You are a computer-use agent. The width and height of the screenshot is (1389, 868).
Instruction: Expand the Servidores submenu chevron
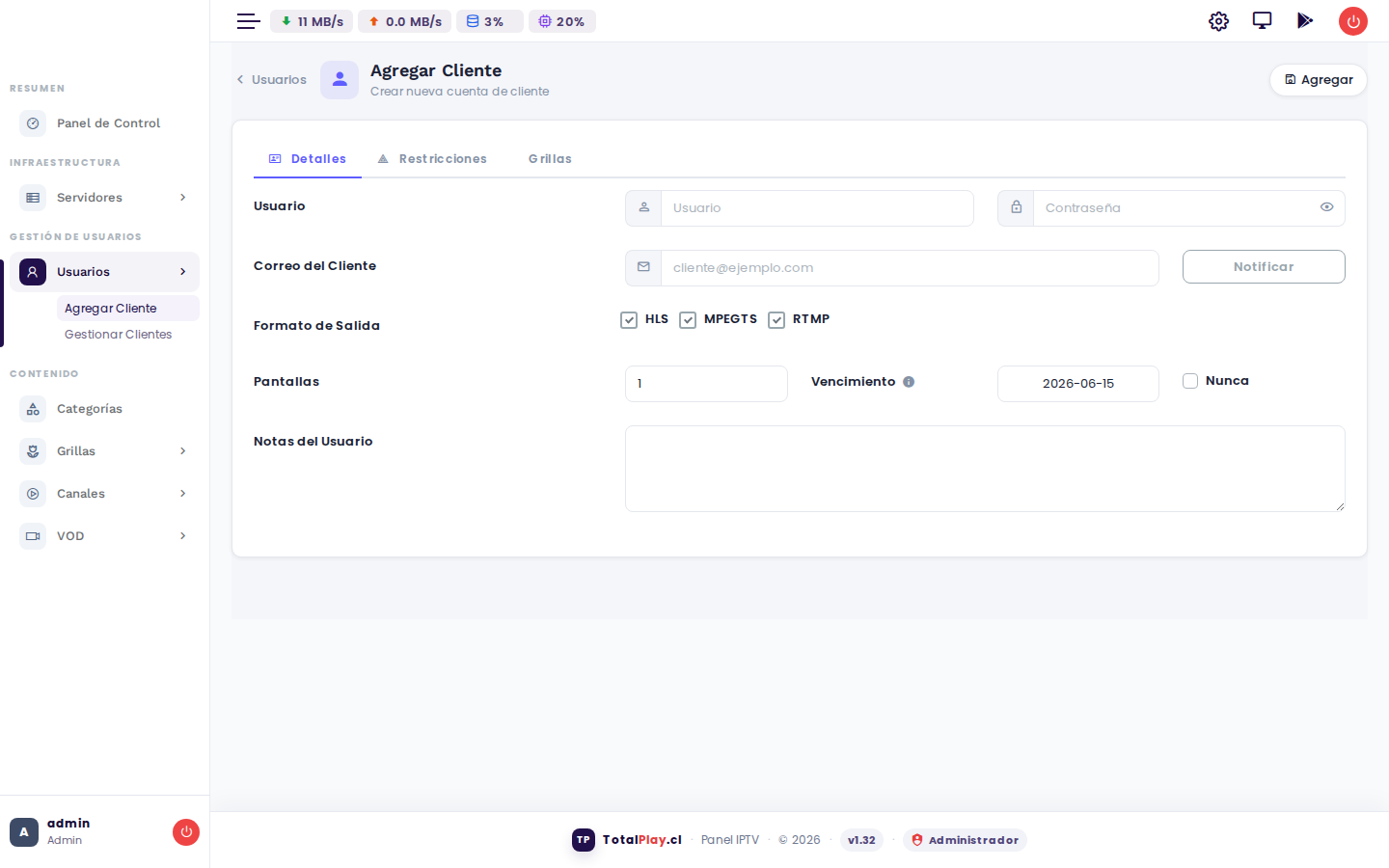tap(183, 198)
